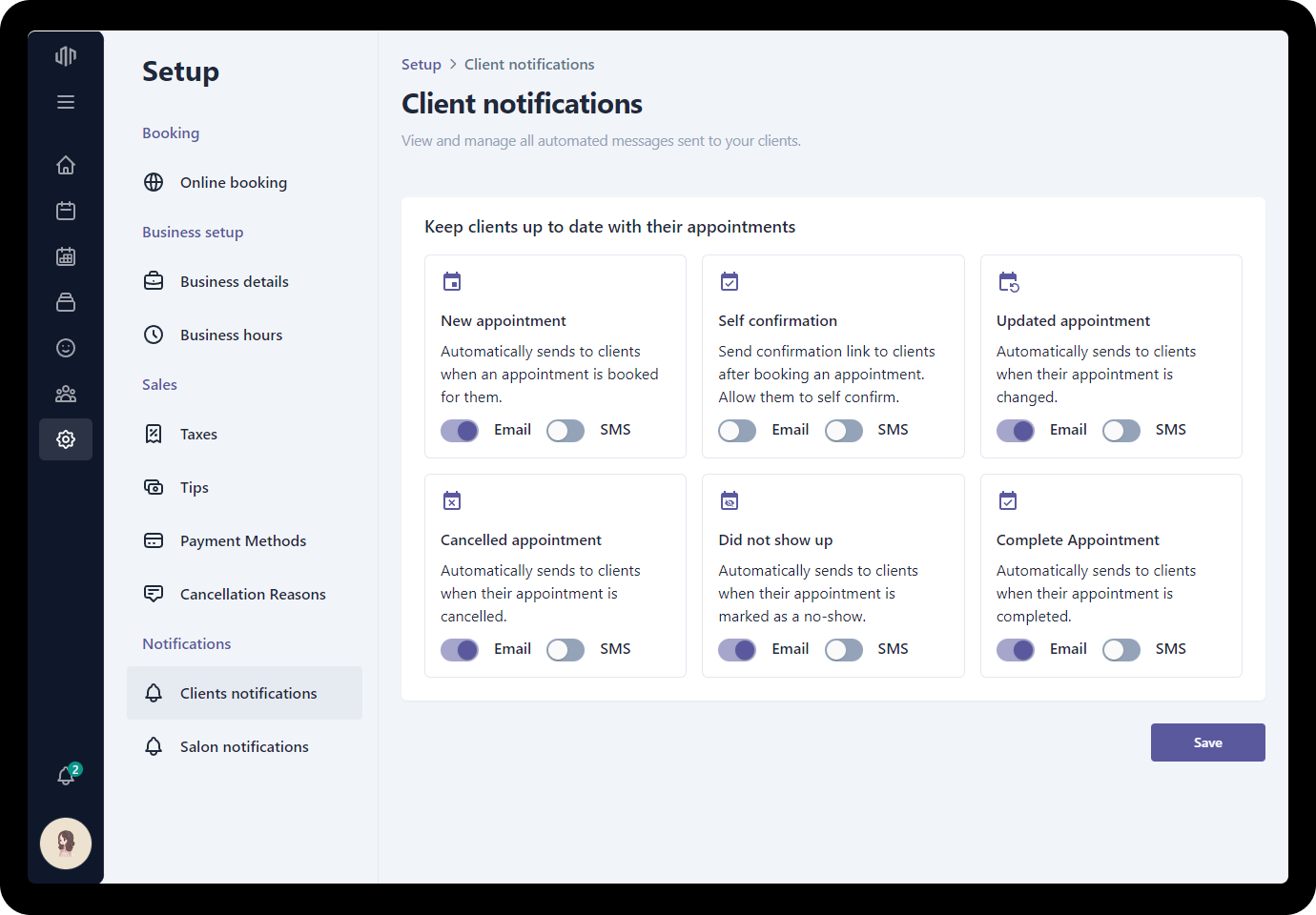Click the stacked products sidebar icon
Screen dimensions: 1316x915
pos(66,302)
